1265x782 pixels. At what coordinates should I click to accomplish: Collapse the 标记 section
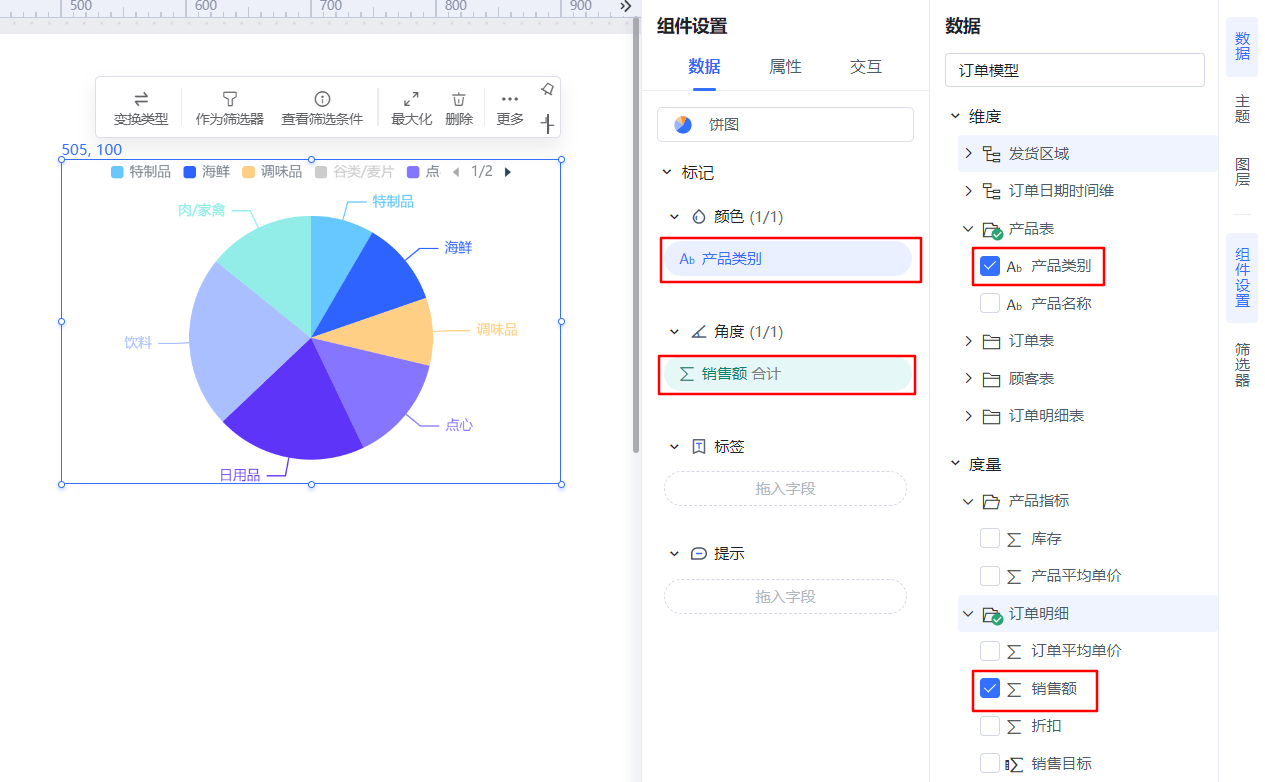[x=667, y=173]
